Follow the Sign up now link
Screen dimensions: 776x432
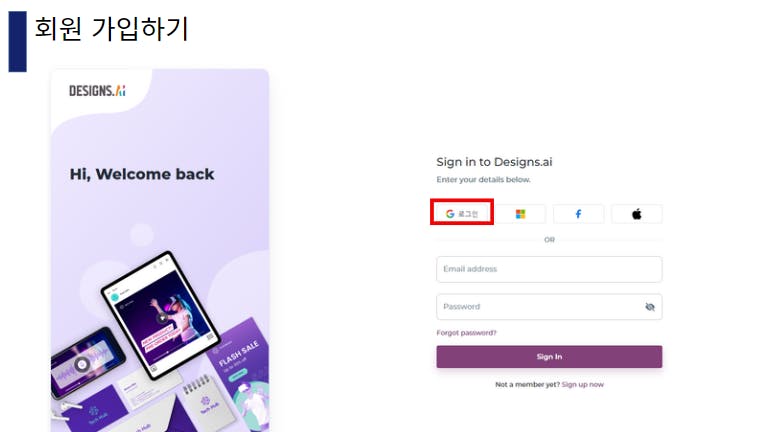pyautogui.click(x=582, y=384)
